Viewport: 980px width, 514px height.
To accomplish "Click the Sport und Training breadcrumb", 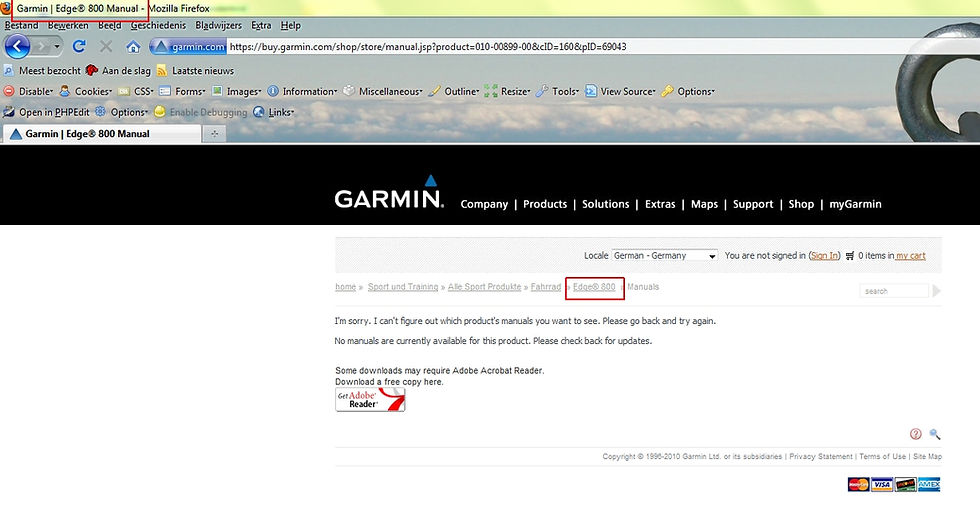I will click(402, 287).
